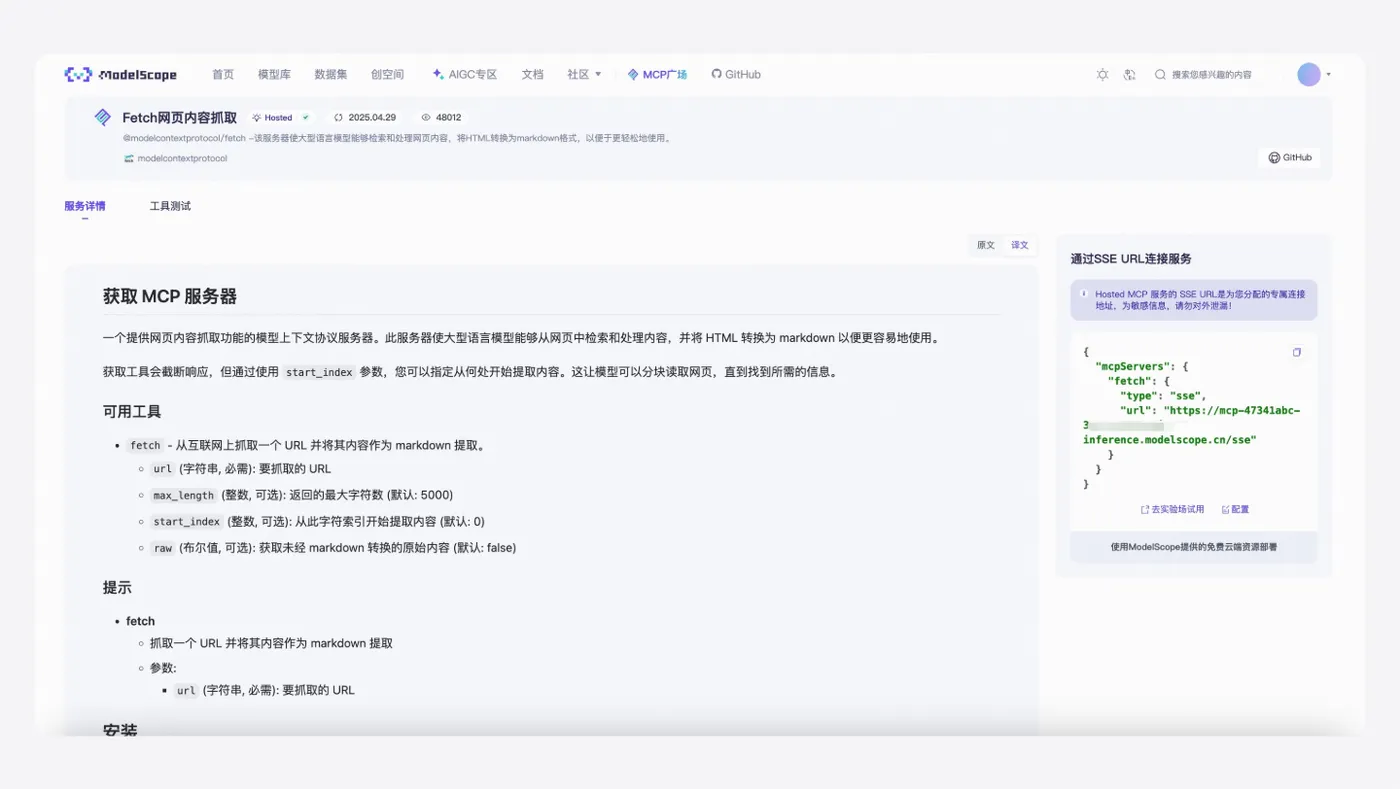Click the 获取 MCP 服务器 heading

click(x=170, y=296)
